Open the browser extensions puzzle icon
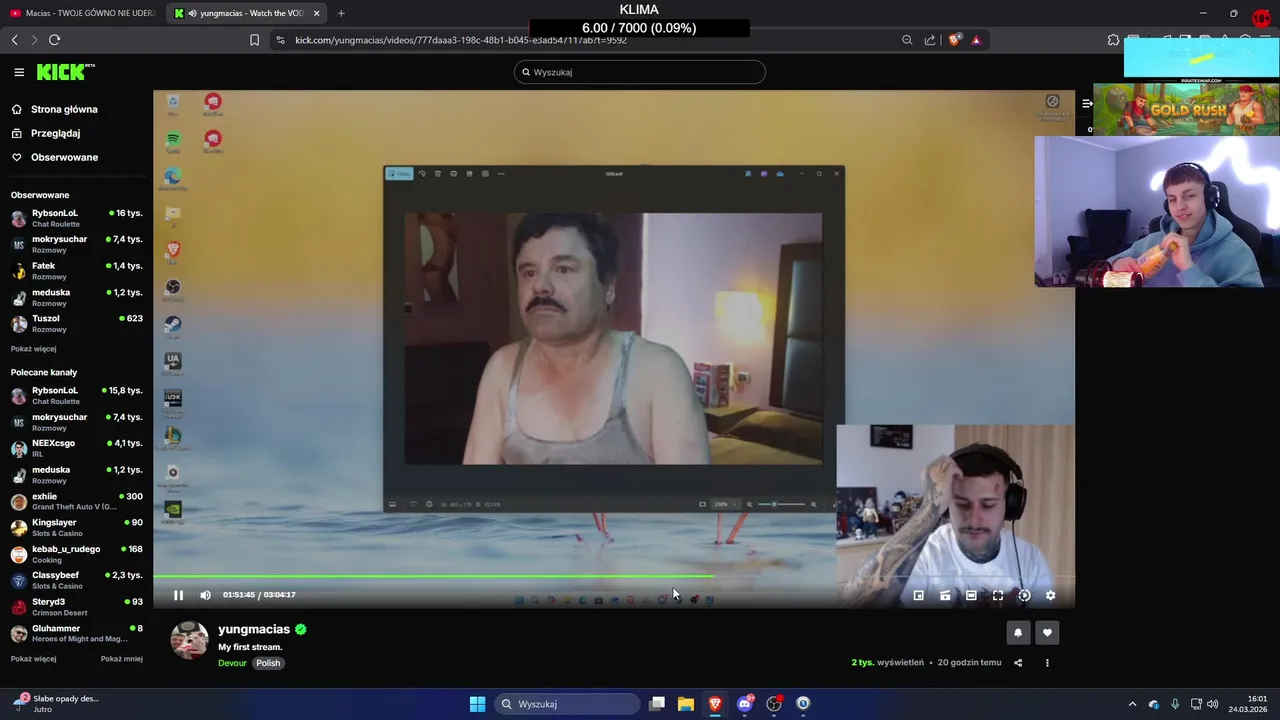 pyautogui.click(x=1113, y=40)
